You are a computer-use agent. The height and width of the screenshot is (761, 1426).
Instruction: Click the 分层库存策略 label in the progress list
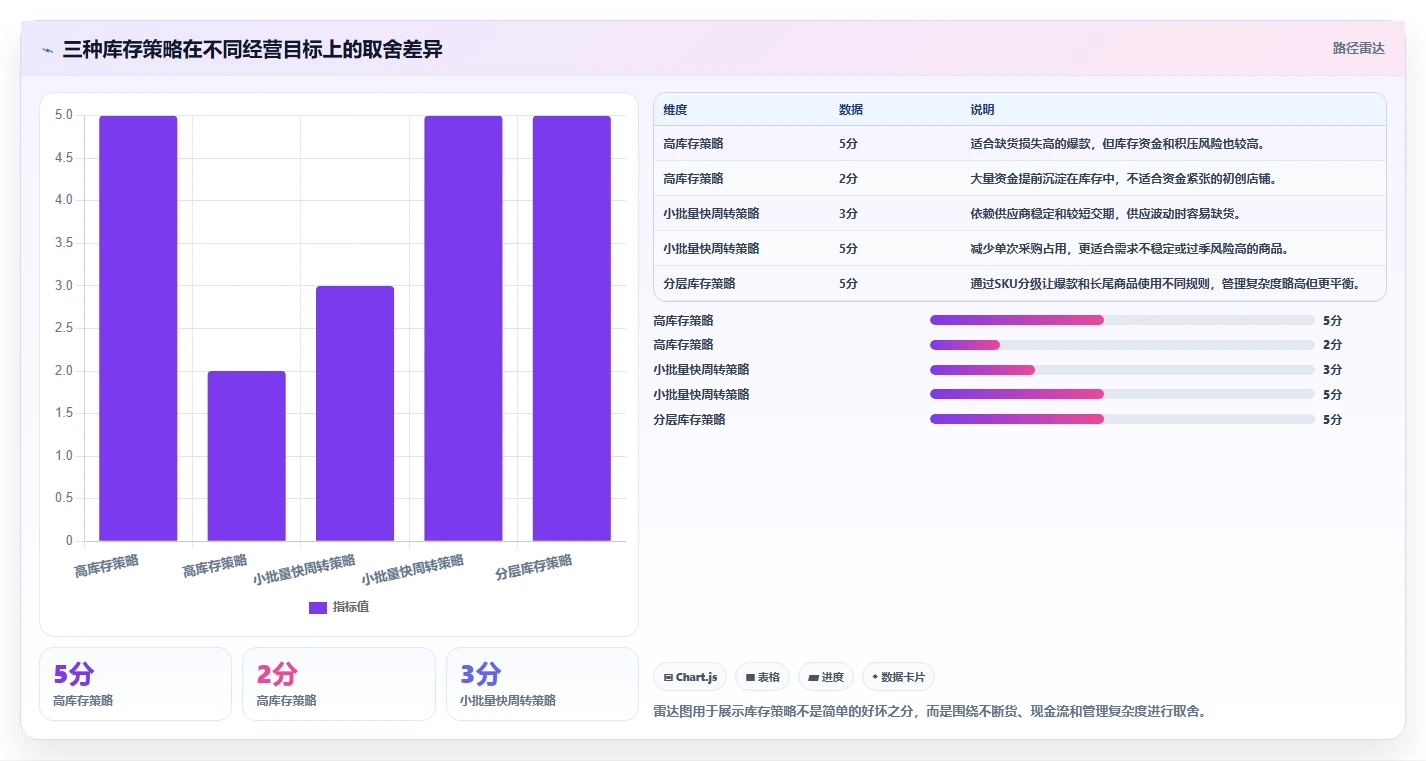click(x=689, y=420)
